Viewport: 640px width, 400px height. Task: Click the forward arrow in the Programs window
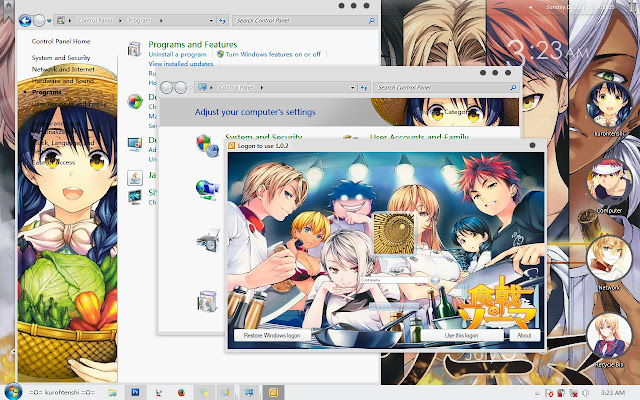tap(39, 20)
